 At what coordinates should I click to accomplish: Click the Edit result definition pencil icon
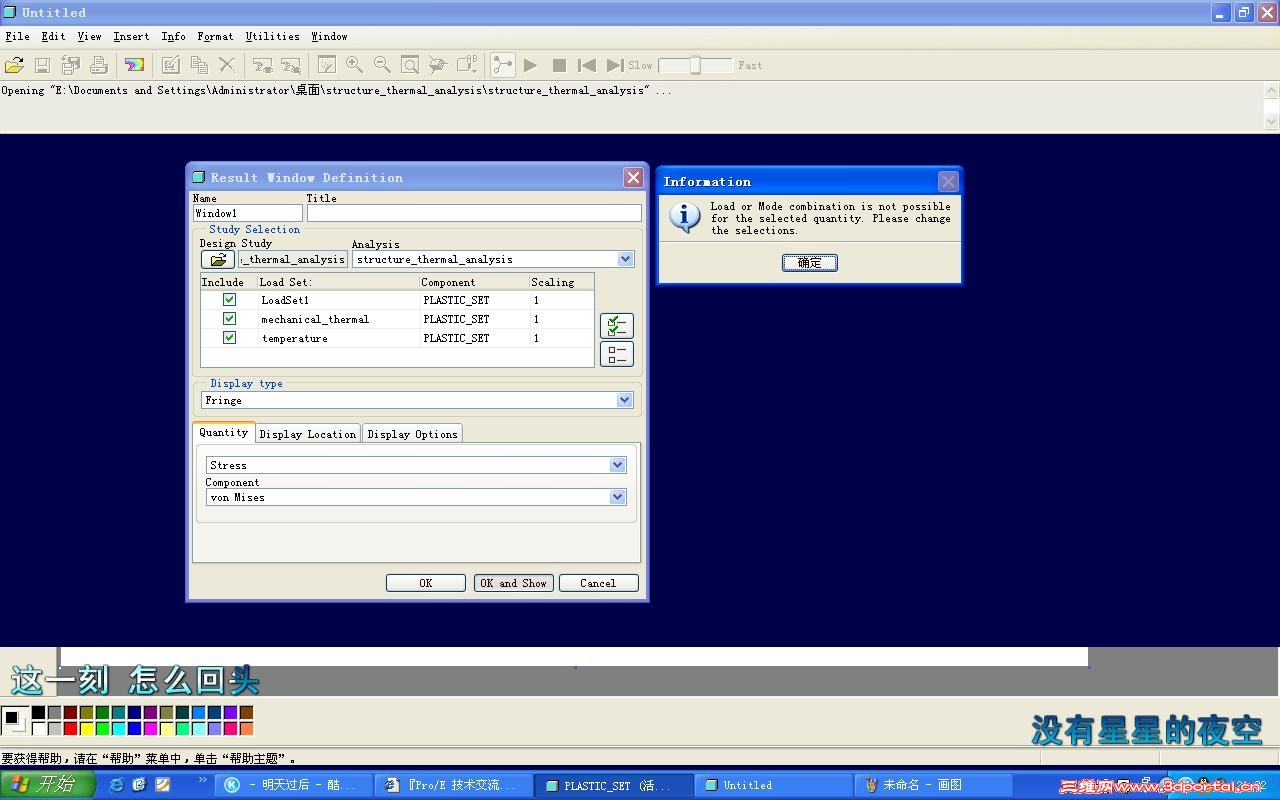[171, 65]
